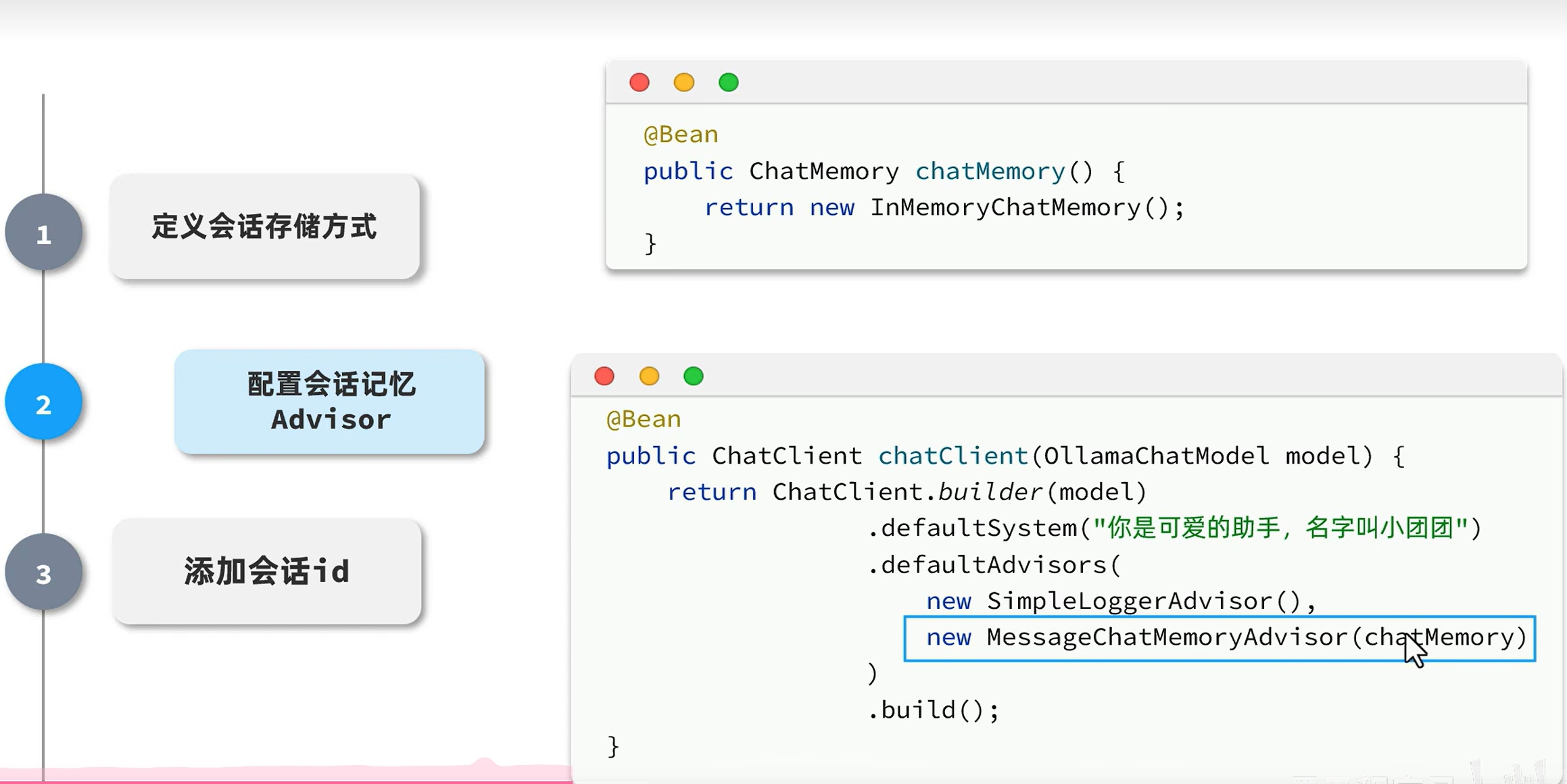Click the @Bean annotation in top window
Screen dimensions: 1567x784
[x=680, y=134]
